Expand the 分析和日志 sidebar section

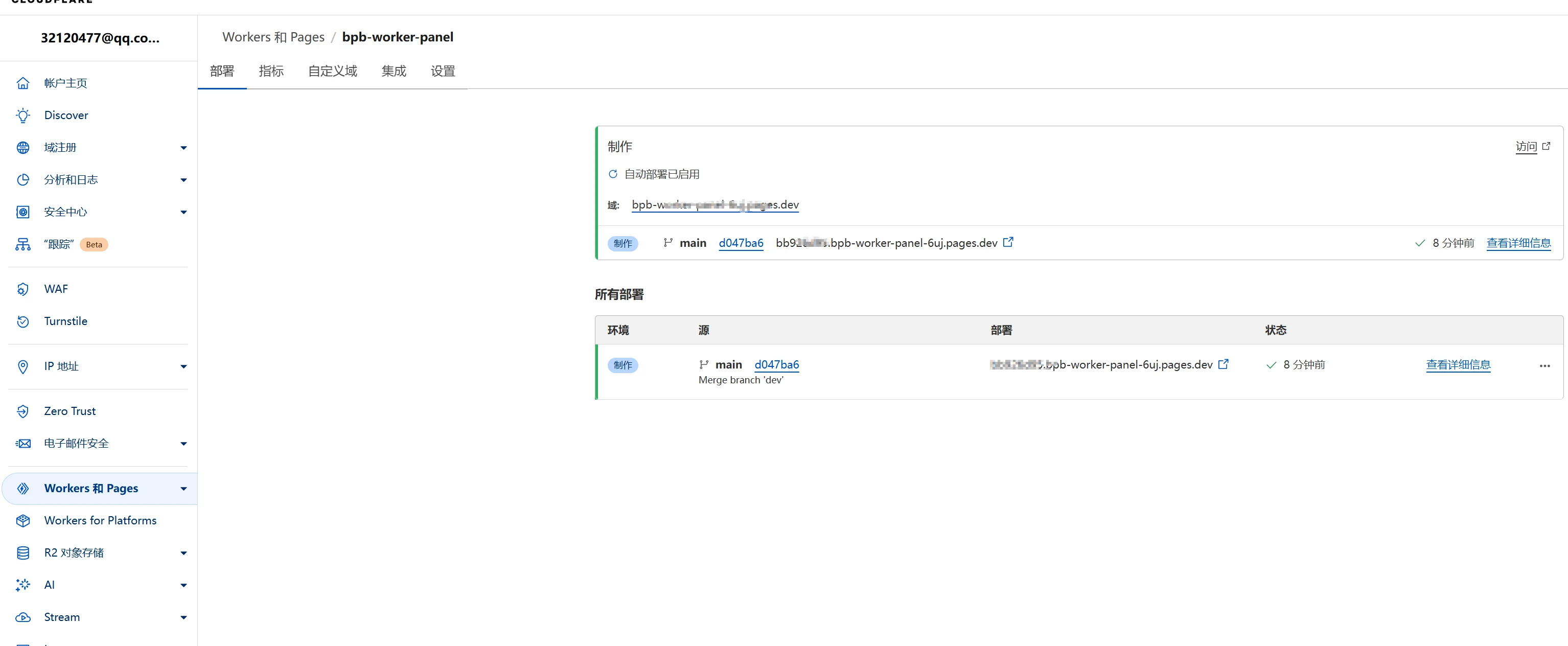pos(183,180)
